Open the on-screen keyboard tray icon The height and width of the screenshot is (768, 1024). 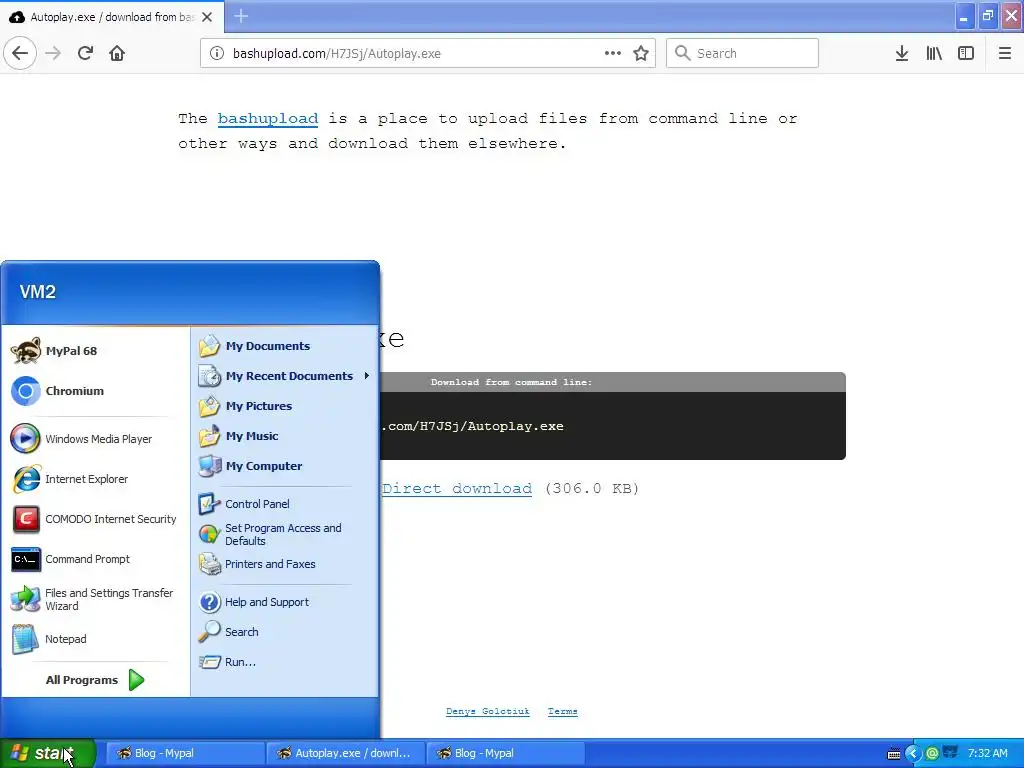tap(894, 754)
